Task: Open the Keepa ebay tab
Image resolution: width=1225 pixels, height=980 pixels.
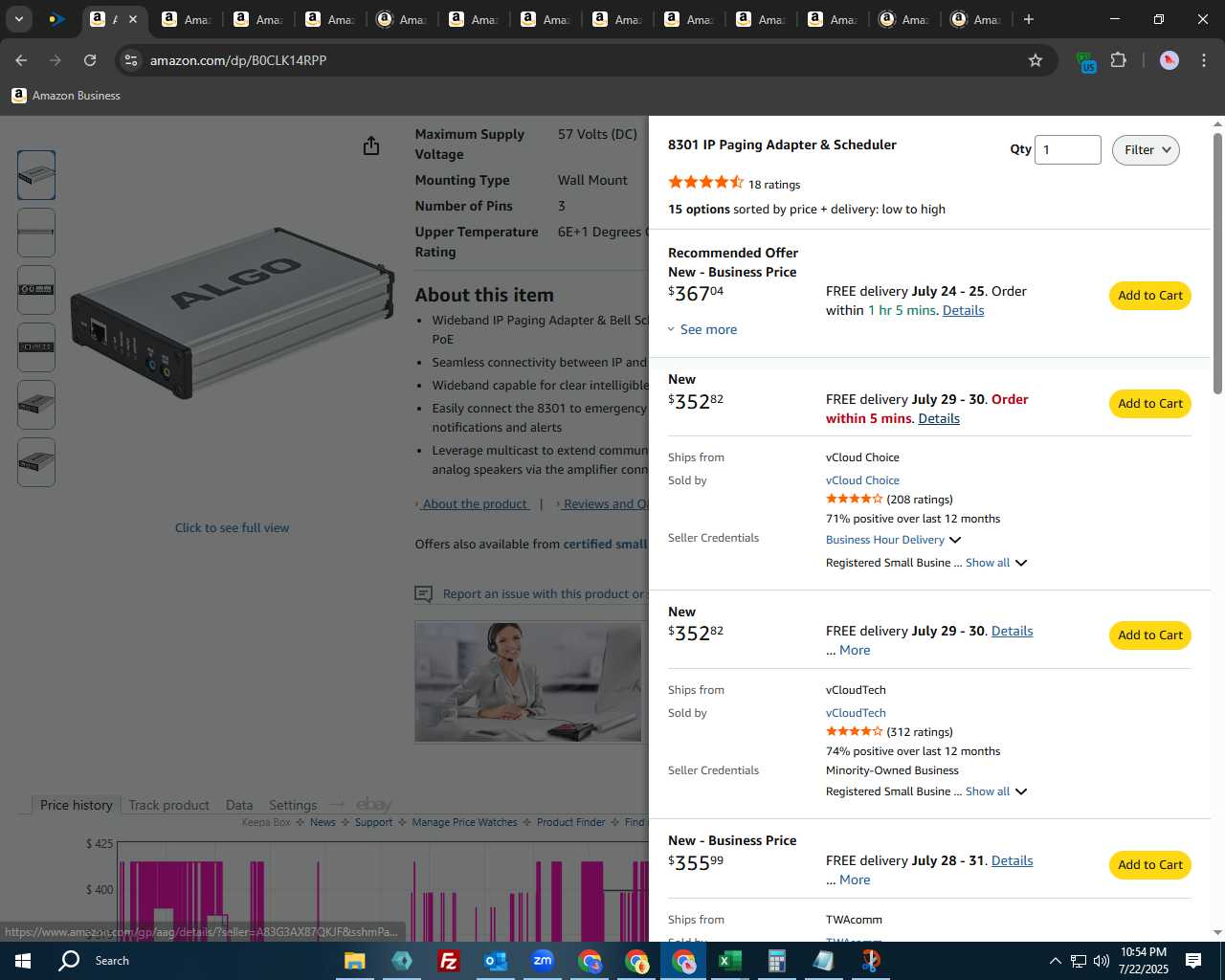Action: [x=374, y=805]
